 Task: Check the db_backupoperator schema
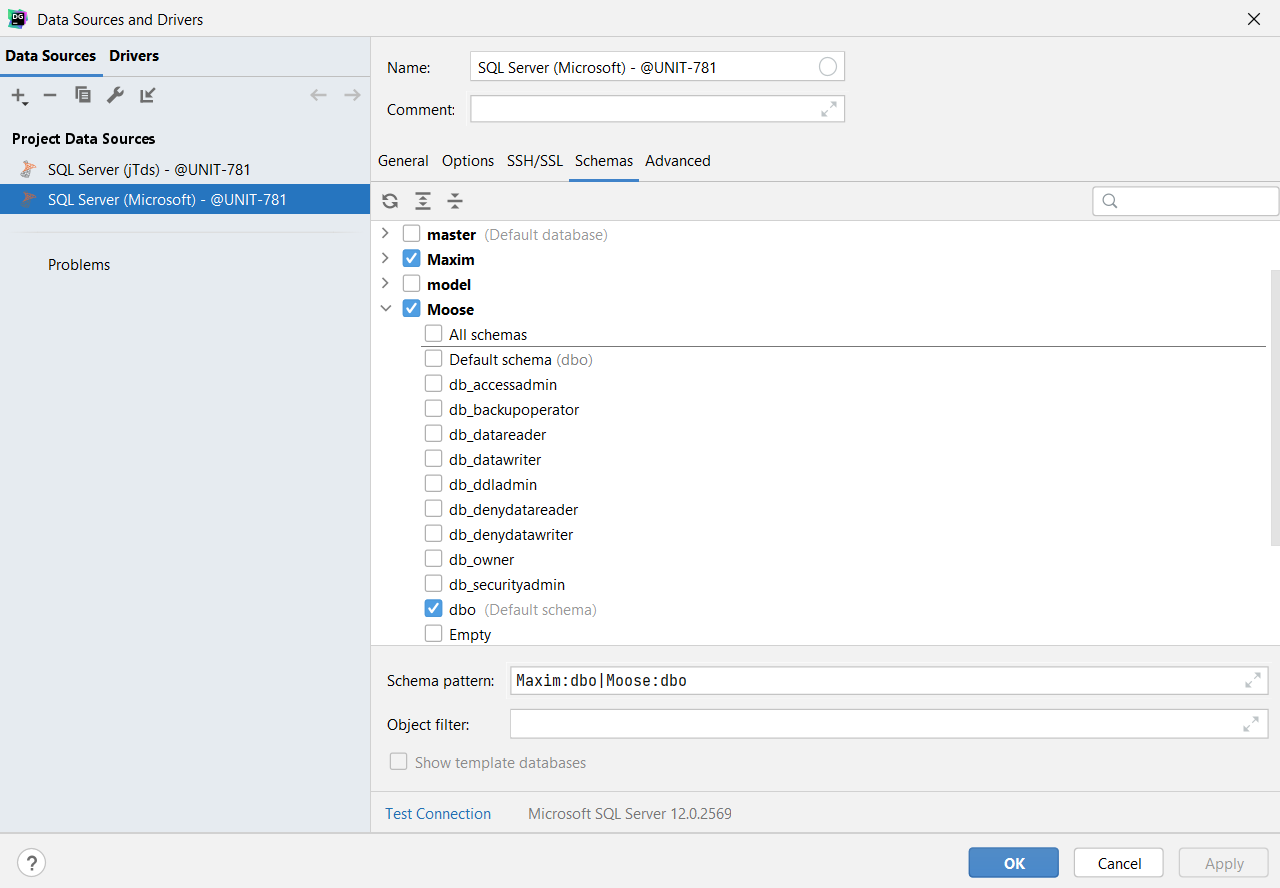(x=433, y=409)
